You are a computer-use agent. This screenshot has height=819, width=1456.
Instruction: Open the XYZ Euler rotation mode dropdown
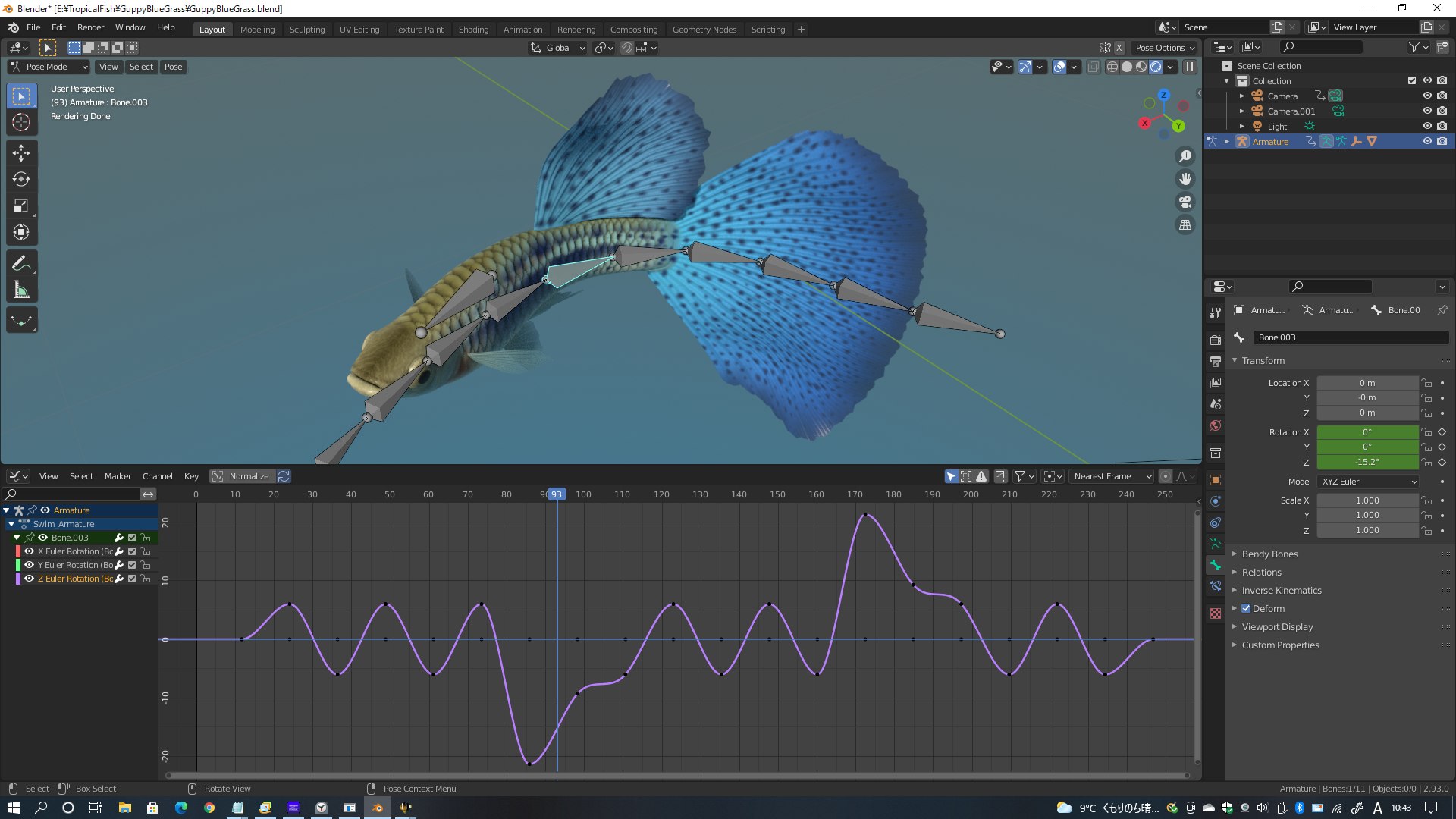coord(1367,482)
